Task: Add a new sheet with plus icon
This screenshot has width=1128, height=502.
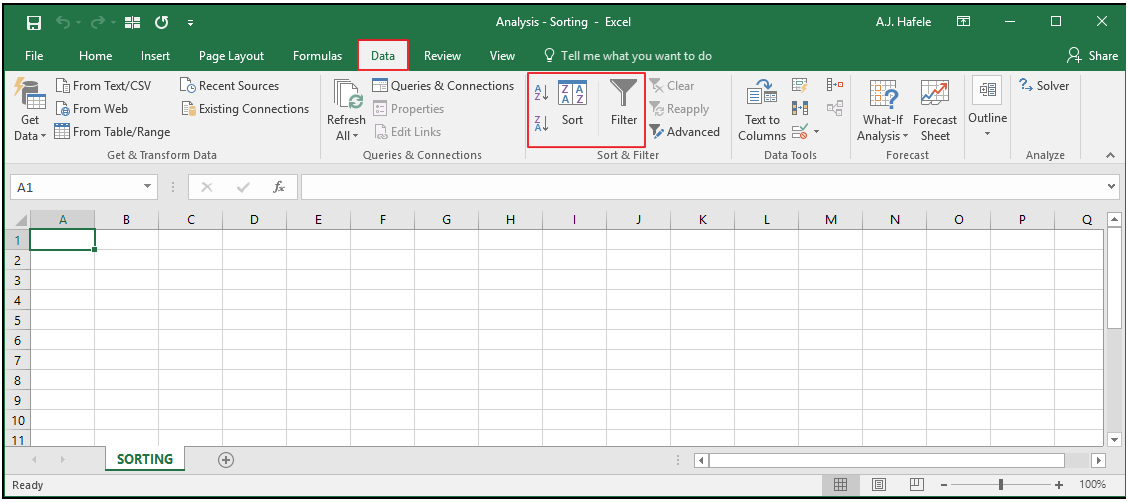Action: point(226,460)
